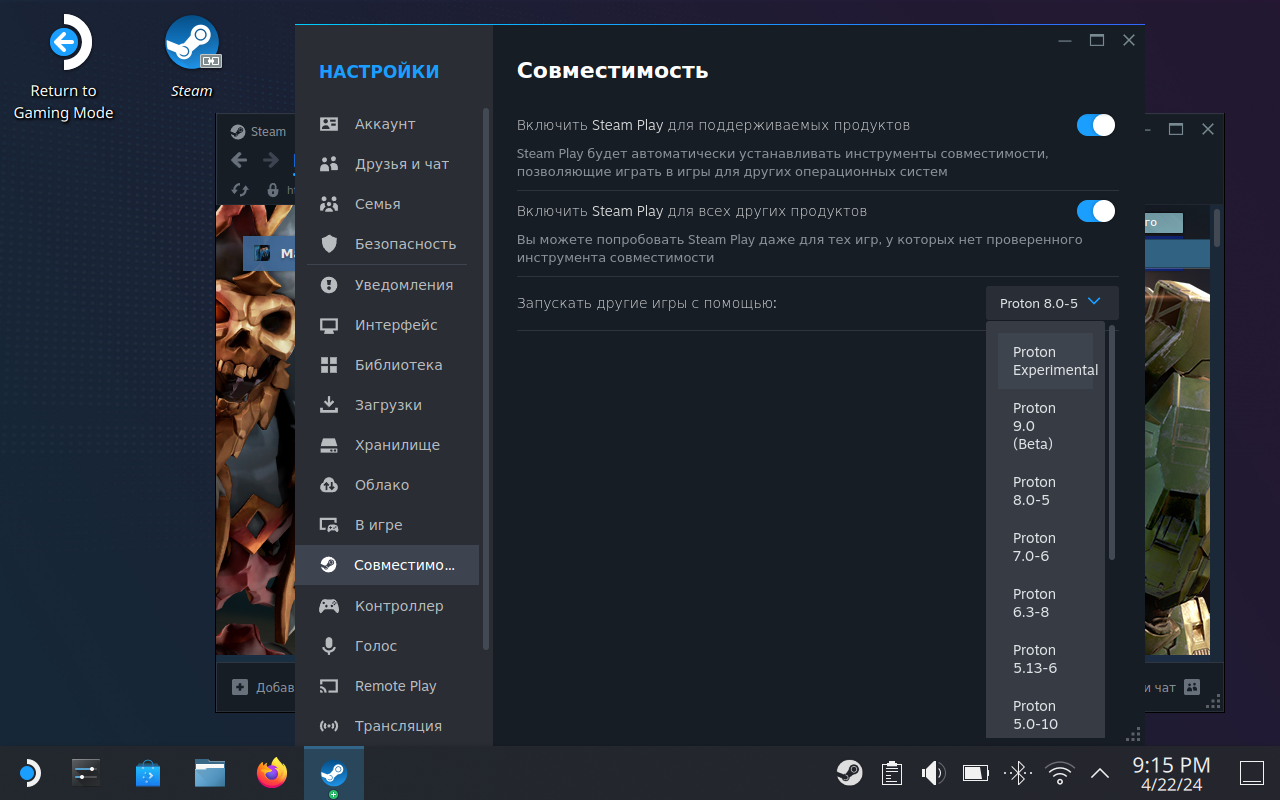Viewport: 1280px width, 800px height.
Task: Select the Совместимость item in the sidebar
Action: click(387, 565)
